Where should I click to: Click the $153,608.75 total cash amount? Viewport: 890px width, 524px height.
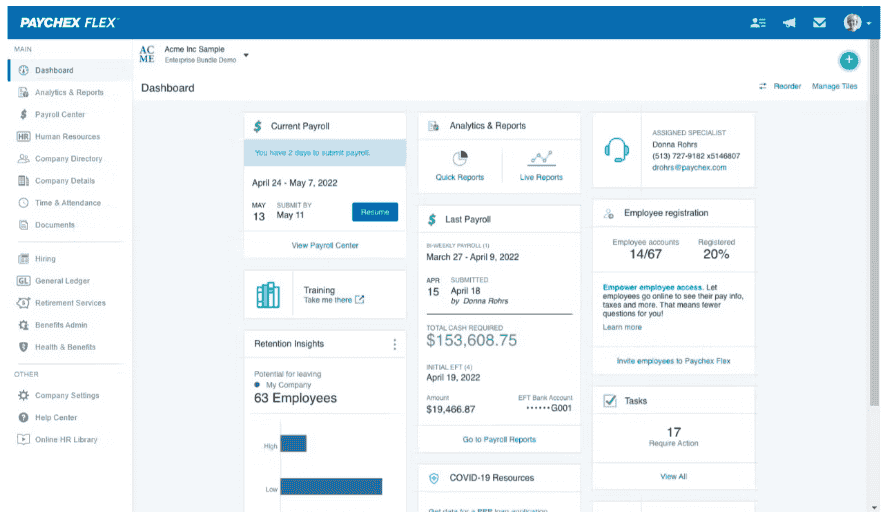pos(472,341)
